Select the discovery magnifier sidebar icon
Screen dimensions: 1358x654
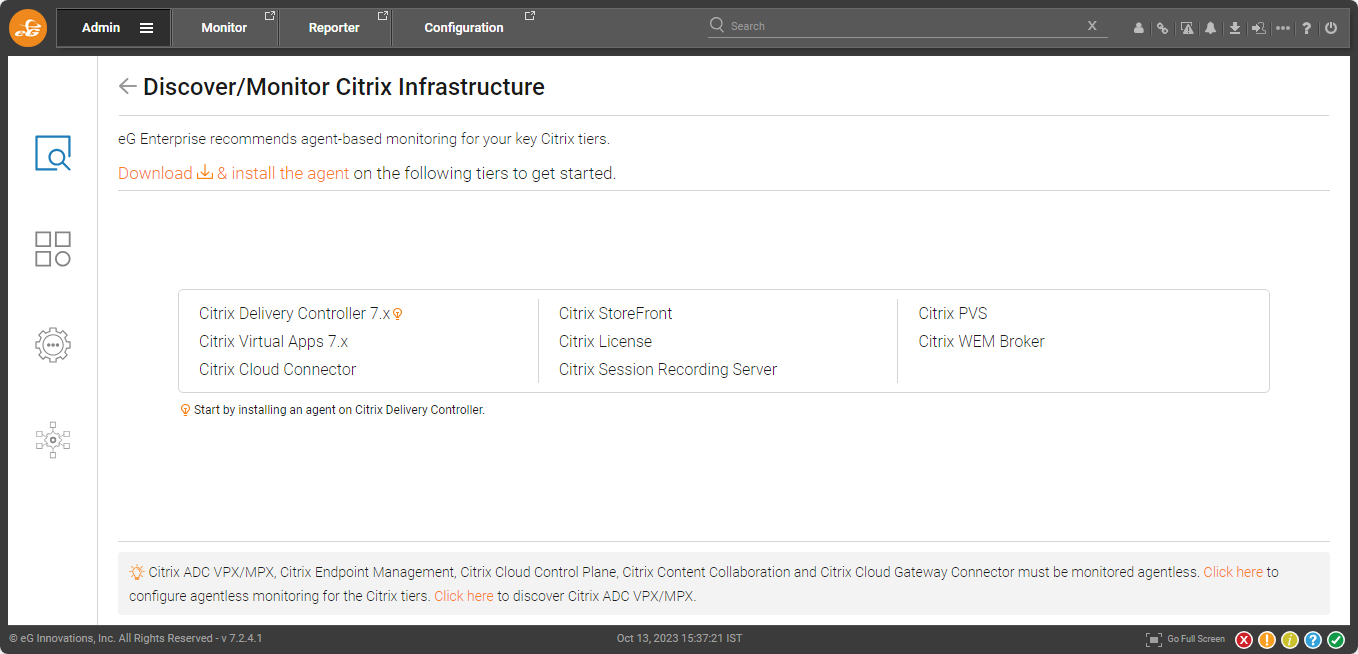(x=53, y=153)
